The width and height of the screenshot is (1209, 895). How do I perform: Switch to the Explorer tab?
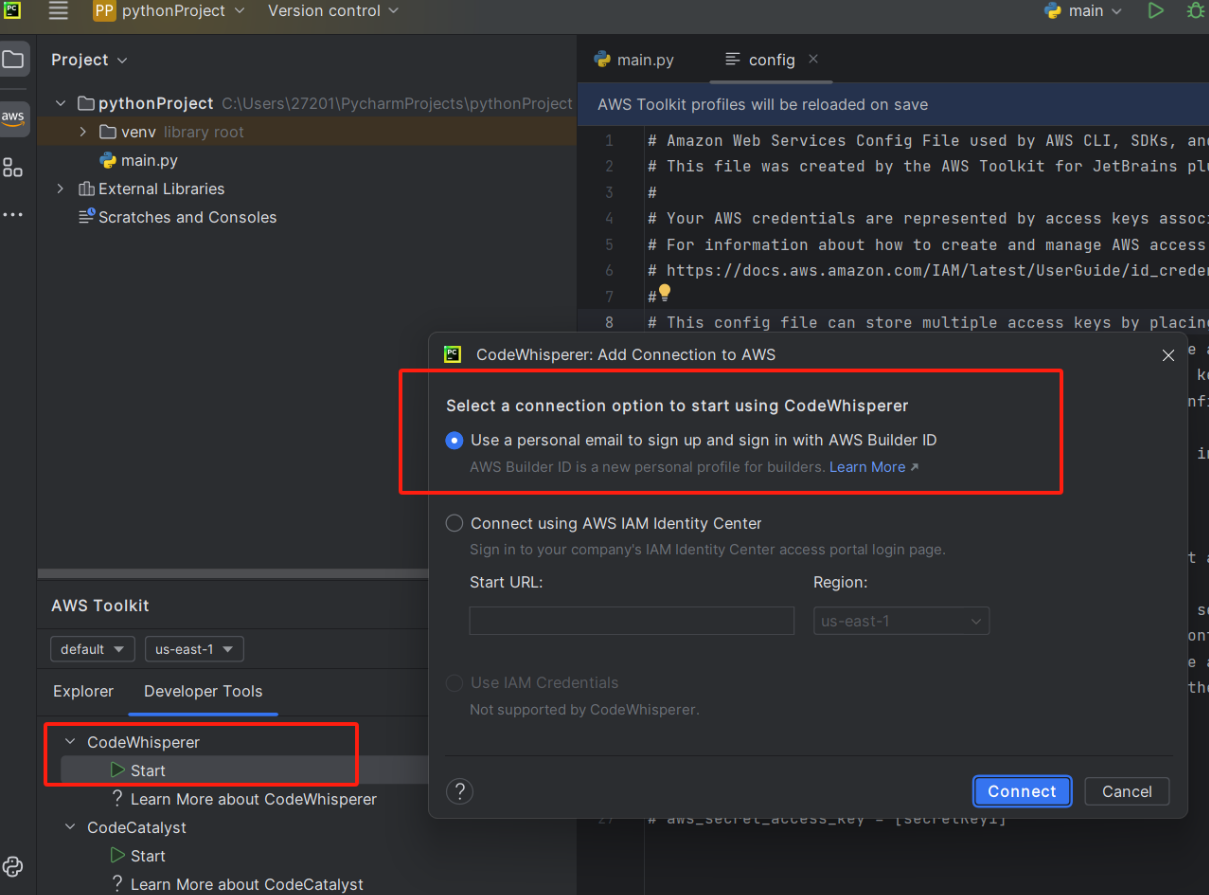(x=83, y=691)
